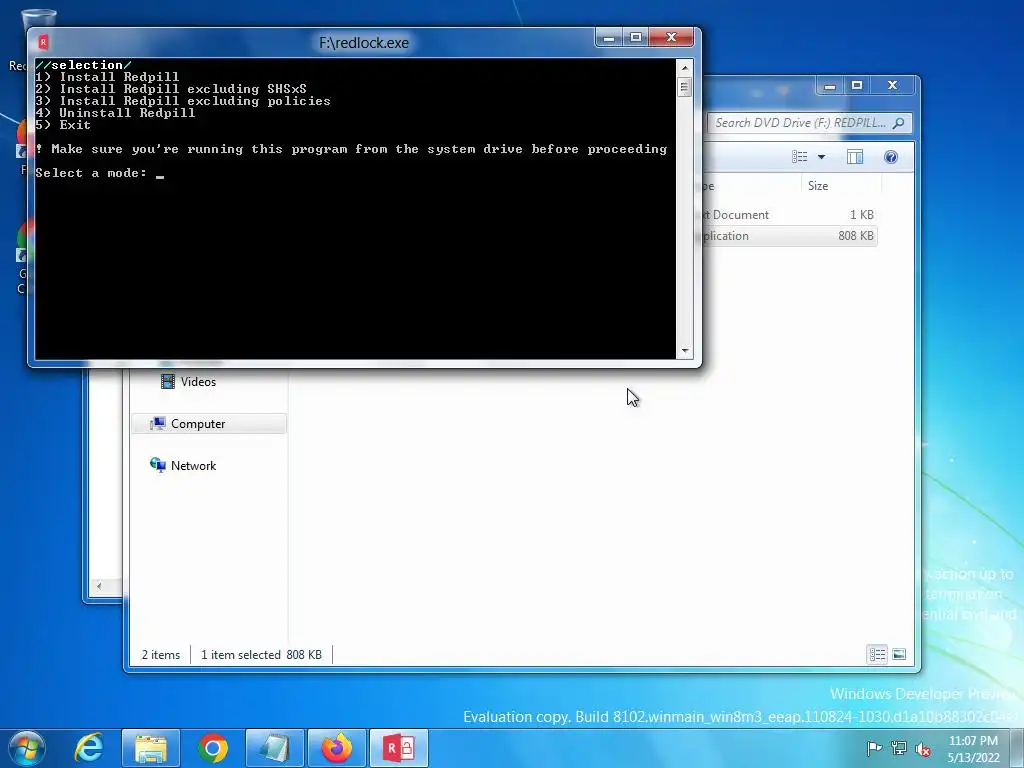Open Action Center flag tray icon

(x=874, y=748)
